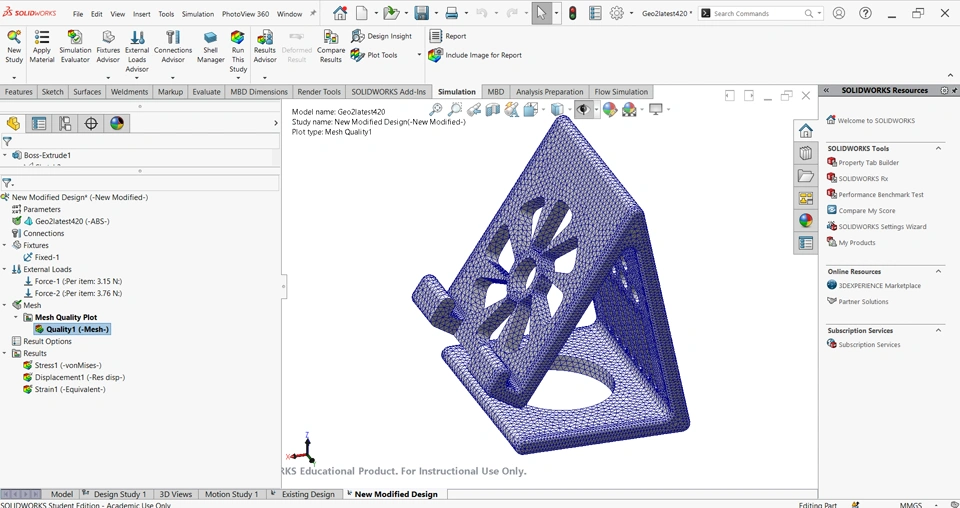Screen dimensions: 960x508
Task: Open Property Tab Builder link
Action: pyautogui.click(x=868, y=163)
